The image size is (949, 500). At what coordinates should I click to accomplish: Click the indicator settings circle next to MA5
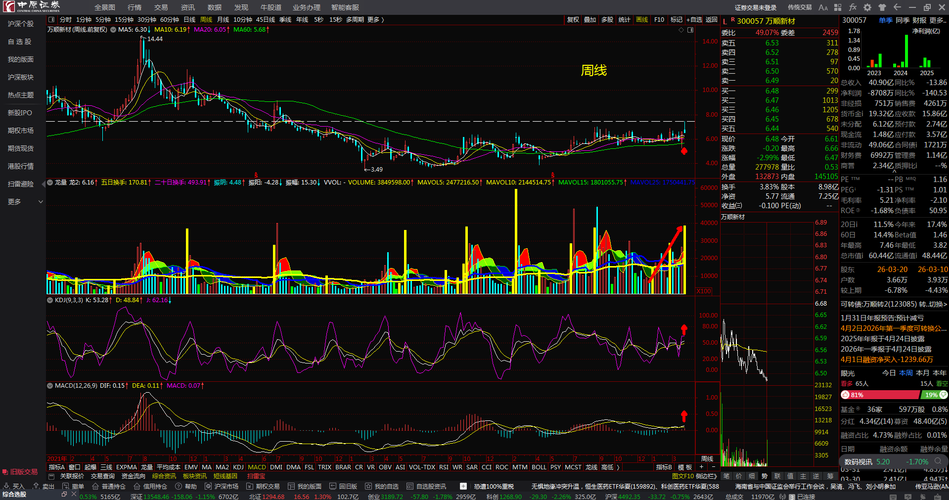click(x=113, y=29)
